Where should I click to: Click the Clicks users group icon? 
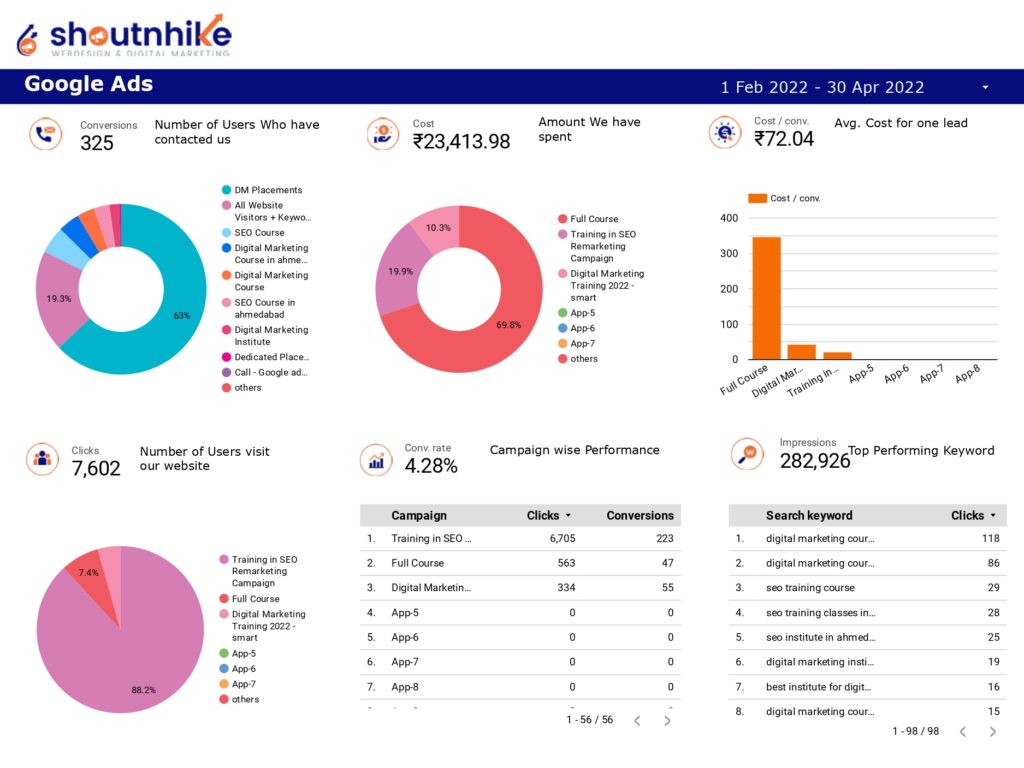tap(42, 458)
